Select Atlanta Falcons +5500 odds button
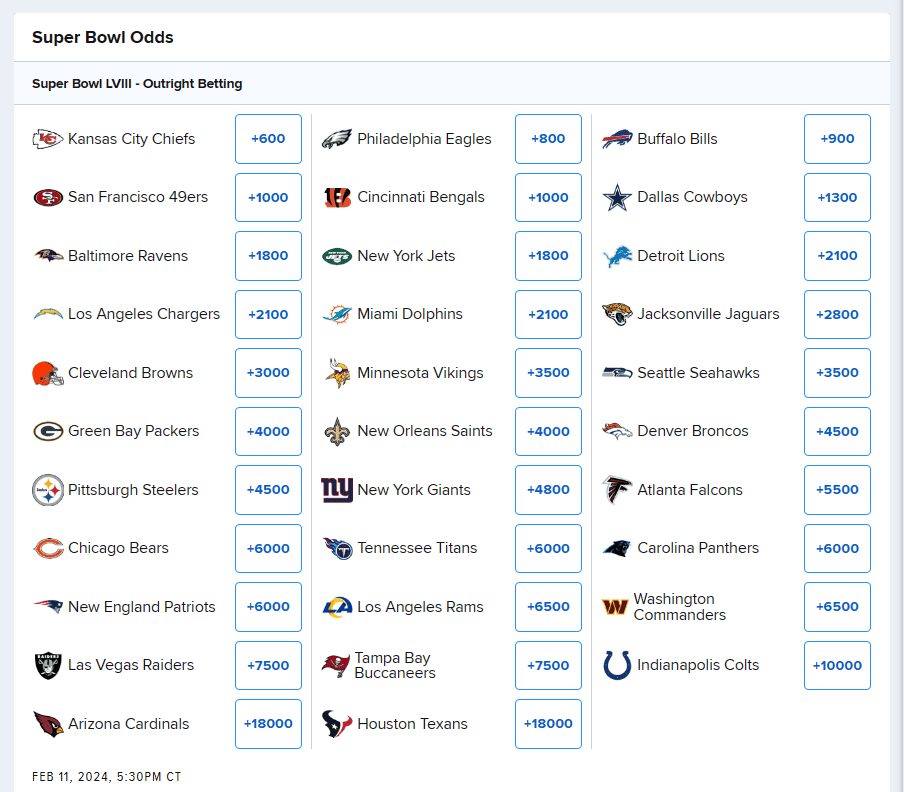Image resolution: width=904 pixels, height=792 pixels. point(837,490)
